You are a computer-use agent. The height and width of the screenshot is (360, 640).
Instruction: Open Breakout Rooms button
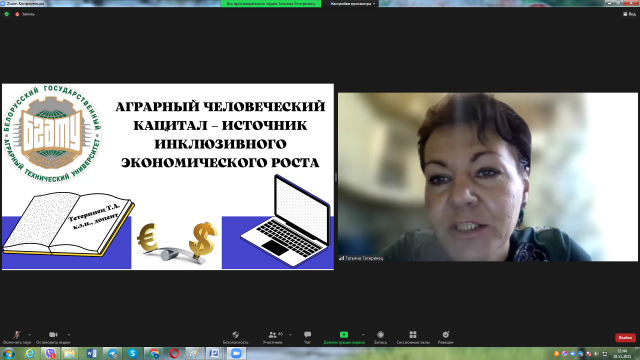pyautogui.click(x=413, y=337)
